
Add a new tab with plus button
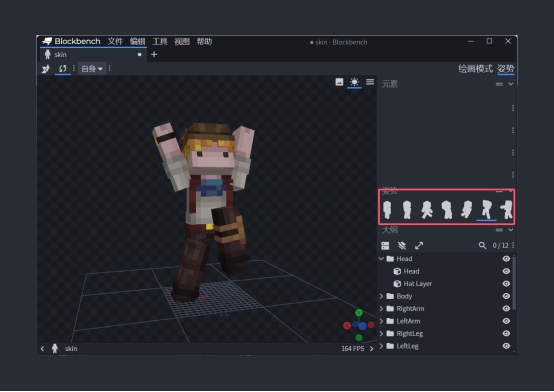[154, 54]
